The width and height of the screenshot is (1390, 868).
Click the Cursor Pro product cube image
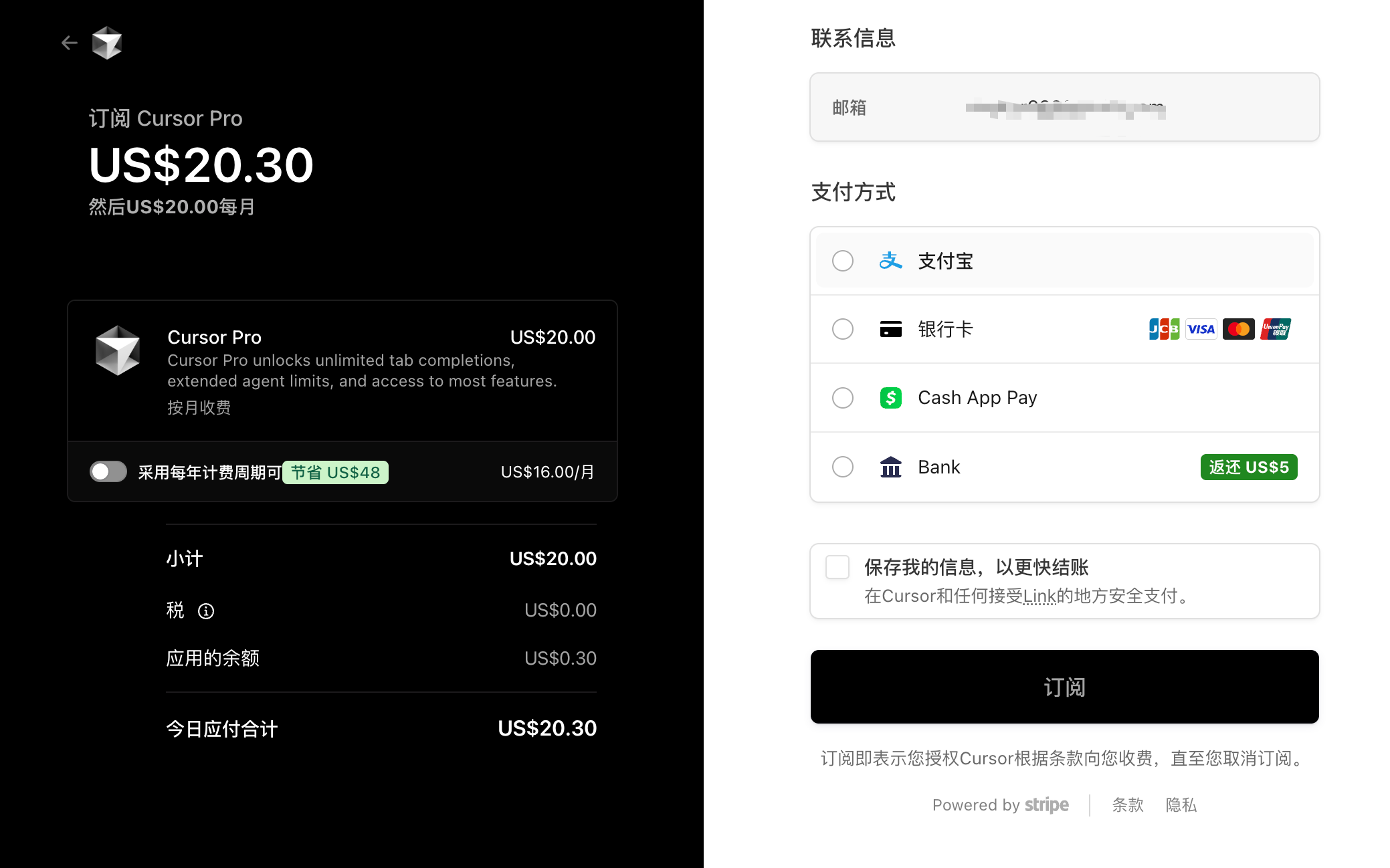pos(118,350)
